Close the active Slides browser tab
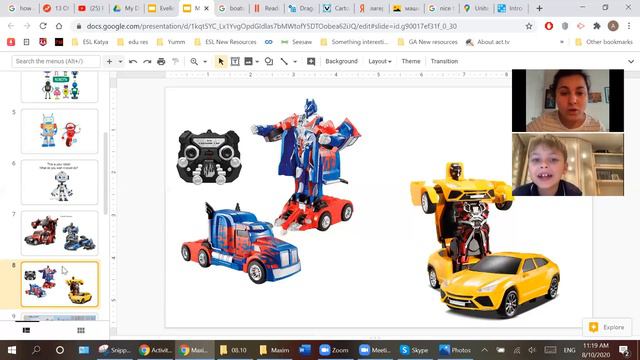Image resolution: width=640 pixels, height=360 pixels. pyautogui.click(x=207, y=8)
